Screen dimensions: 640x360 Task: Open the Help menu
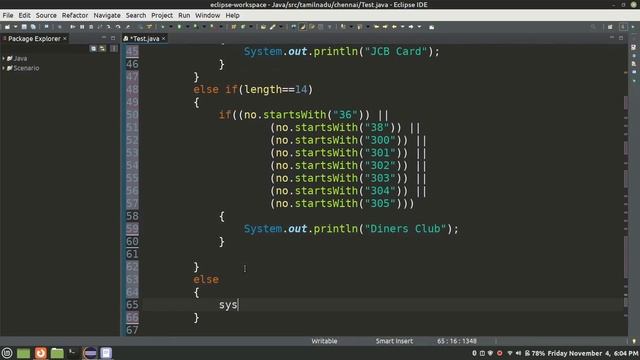[232, 16]
